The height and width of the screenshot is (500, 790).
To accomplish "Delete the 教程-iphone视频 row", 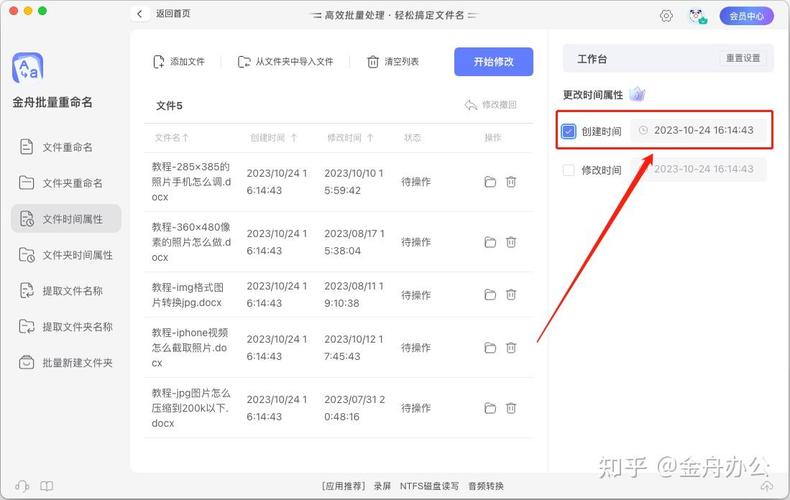I will pyautogui.click(x=511, y=348).
